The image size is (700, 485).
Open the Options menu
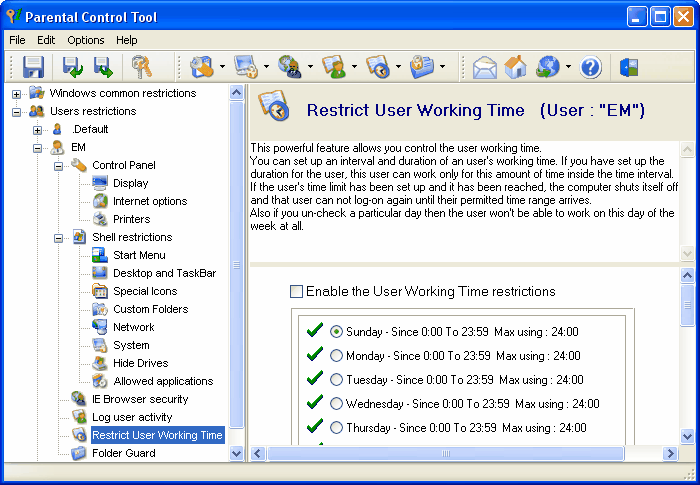point(86,40)
